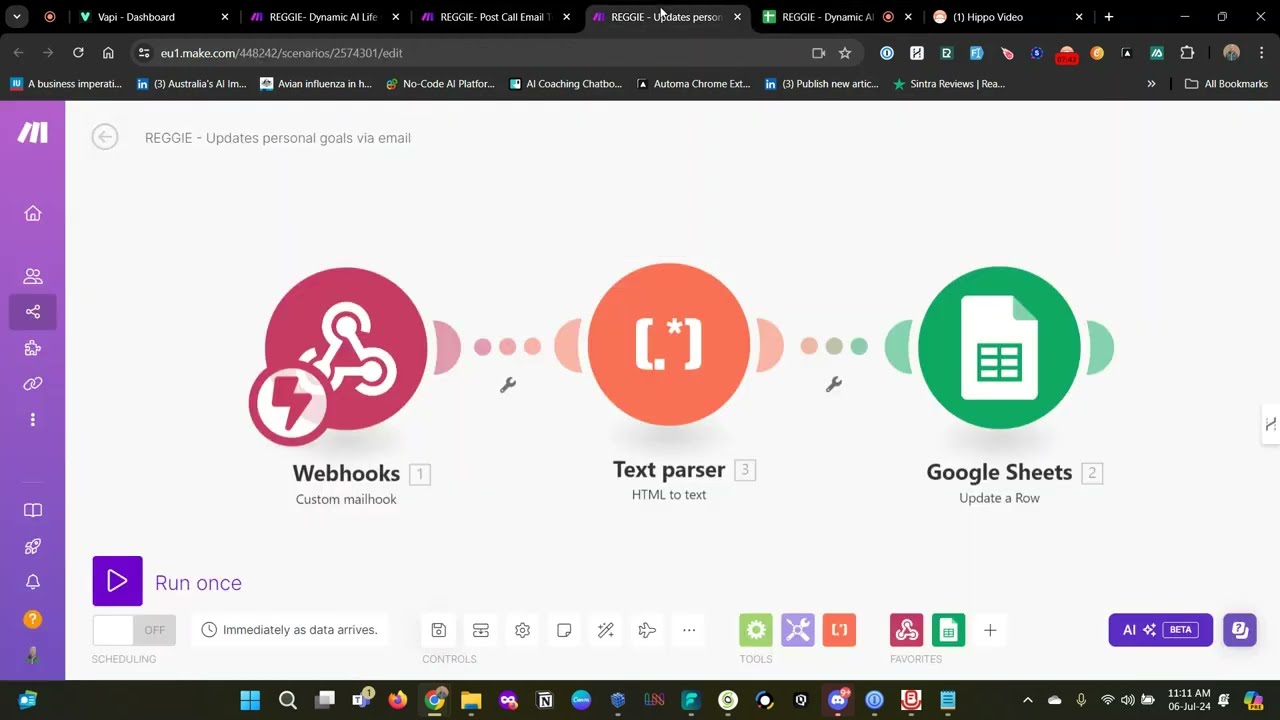Switch to Vapi - Dashboard tab
The height and width of the screenshot is (720, 1280).
152,17
